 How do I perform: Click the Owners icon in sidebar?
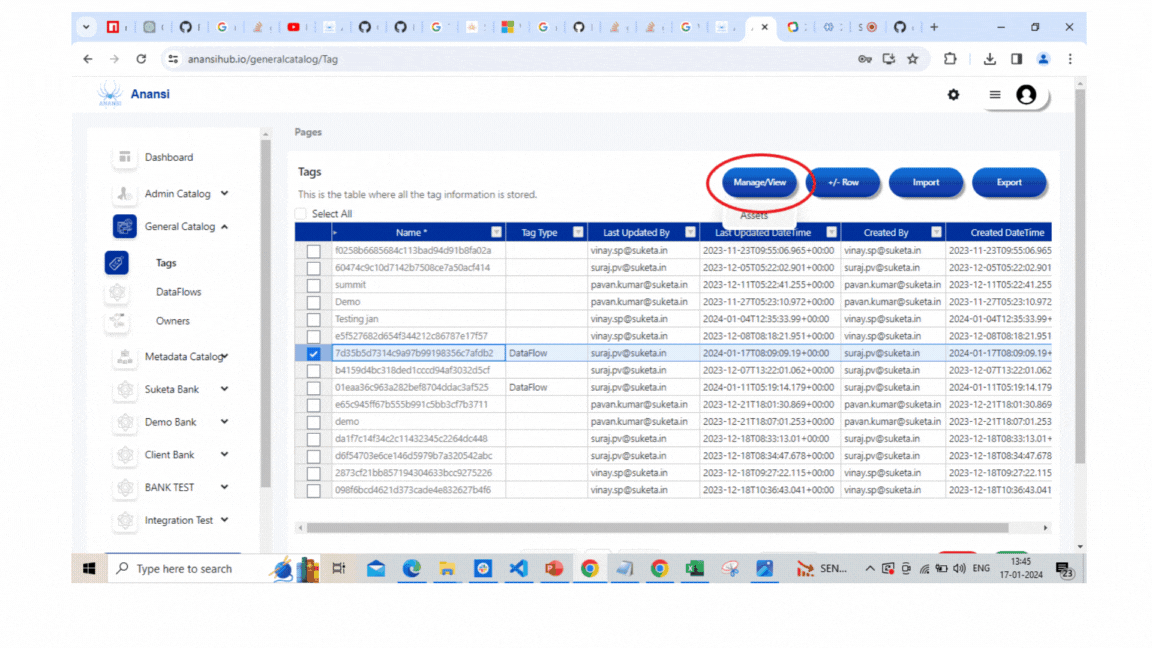[x=117, y=321]
